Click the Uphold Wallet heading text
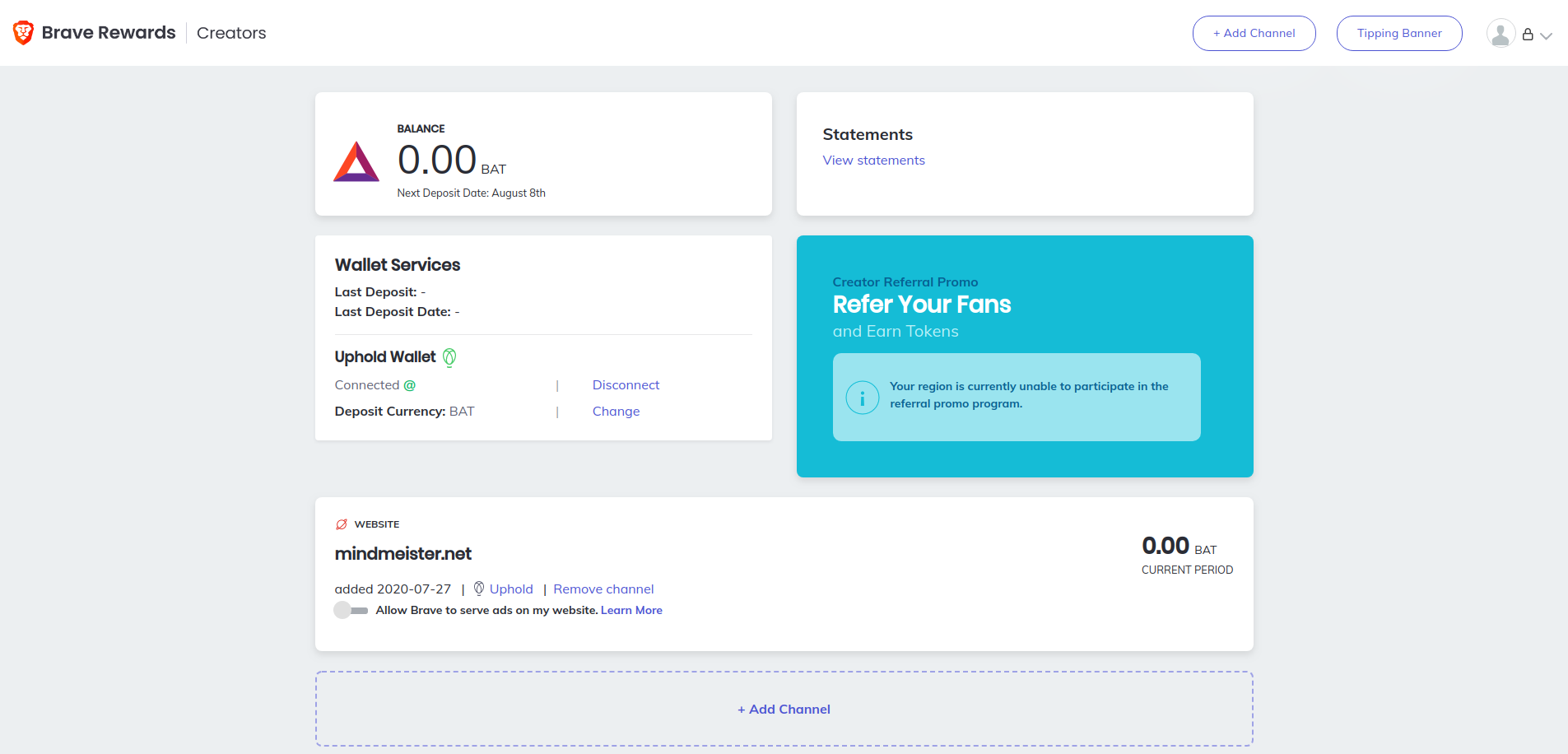 [384, 357]
